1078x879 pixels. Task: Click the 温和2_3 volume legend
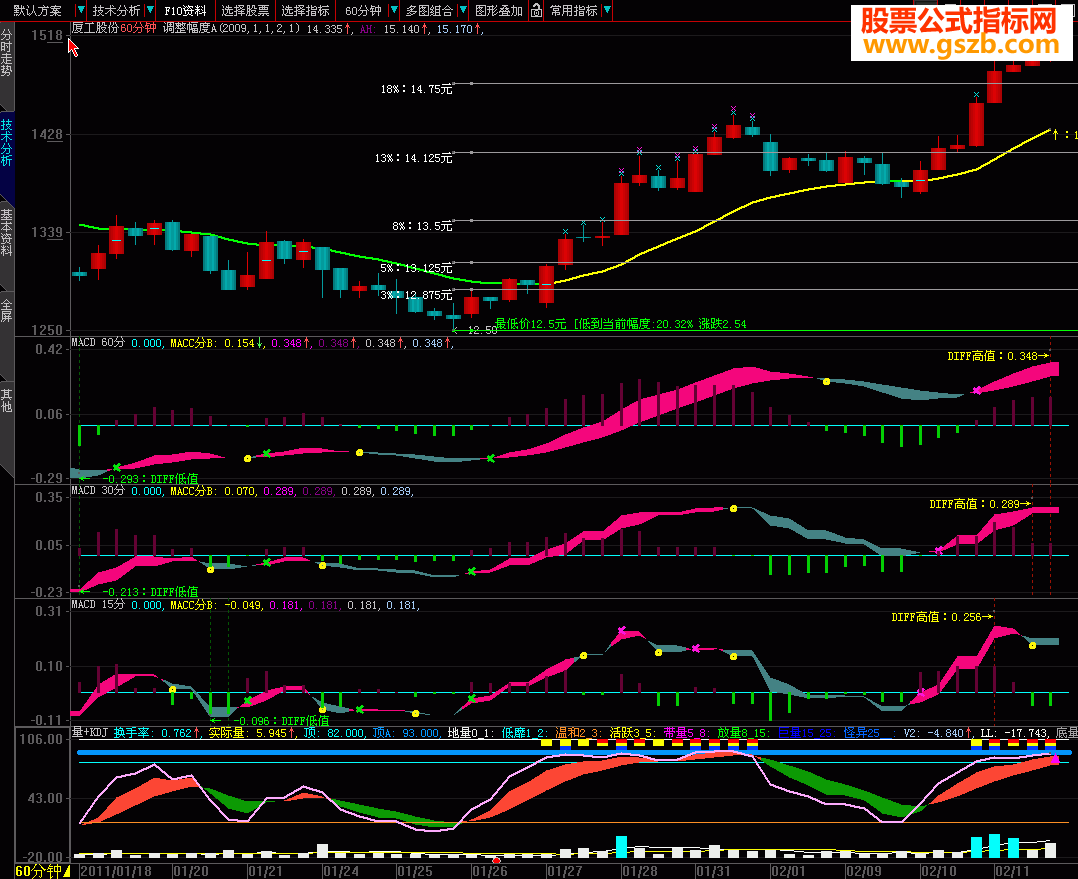tap(580, 733)
